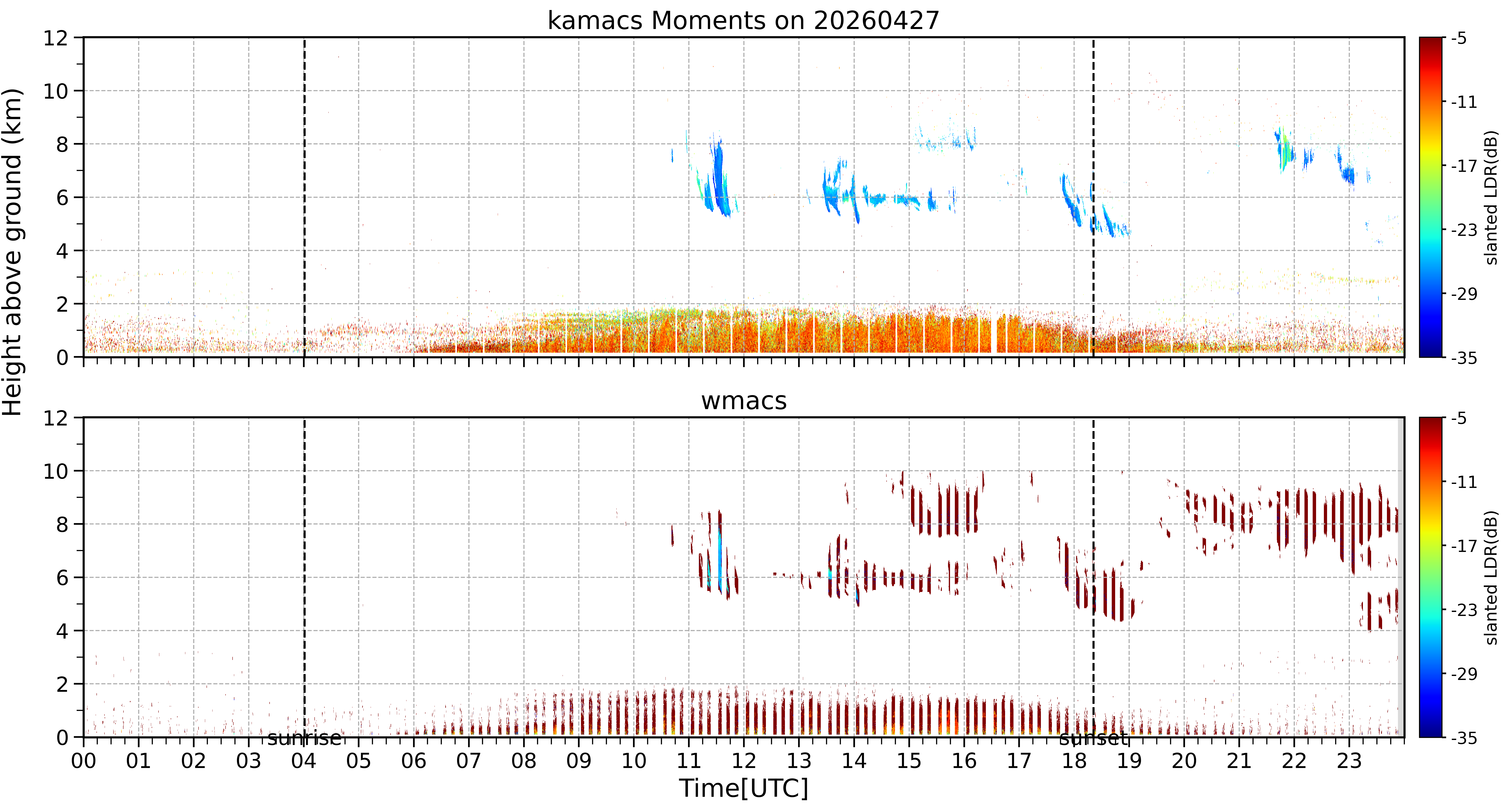Click the 'Height above ground (km)' axis label
1510x812 pixels.
(12, 252)
